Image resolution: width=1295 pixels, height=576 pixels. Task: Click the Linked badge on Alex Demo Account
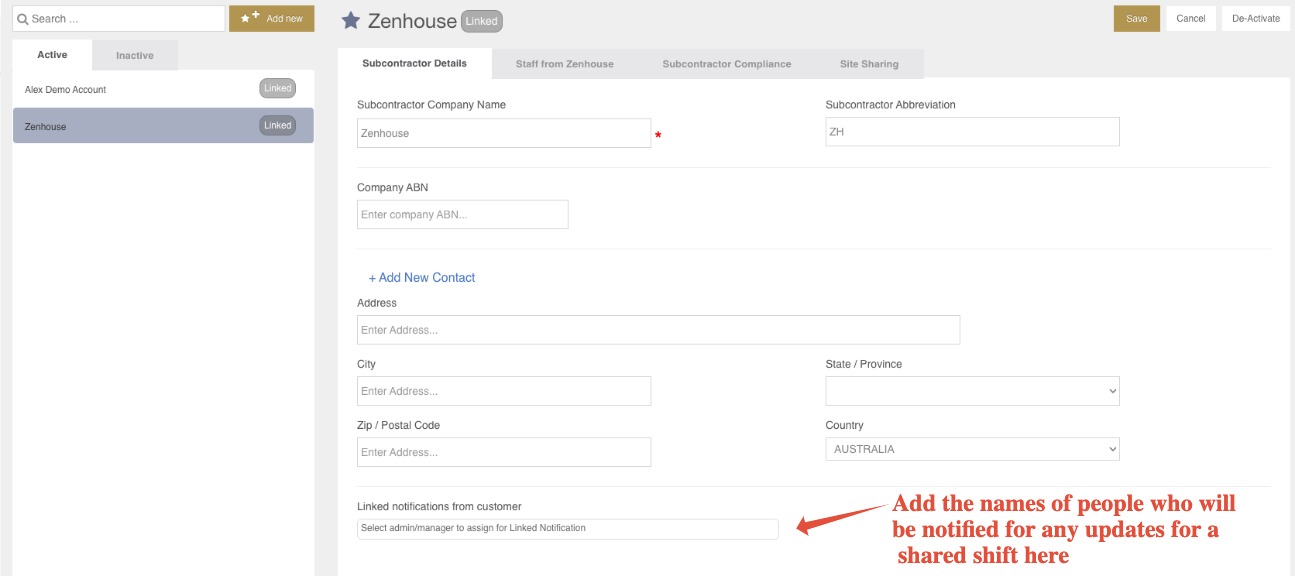click(x=278, y=88)
